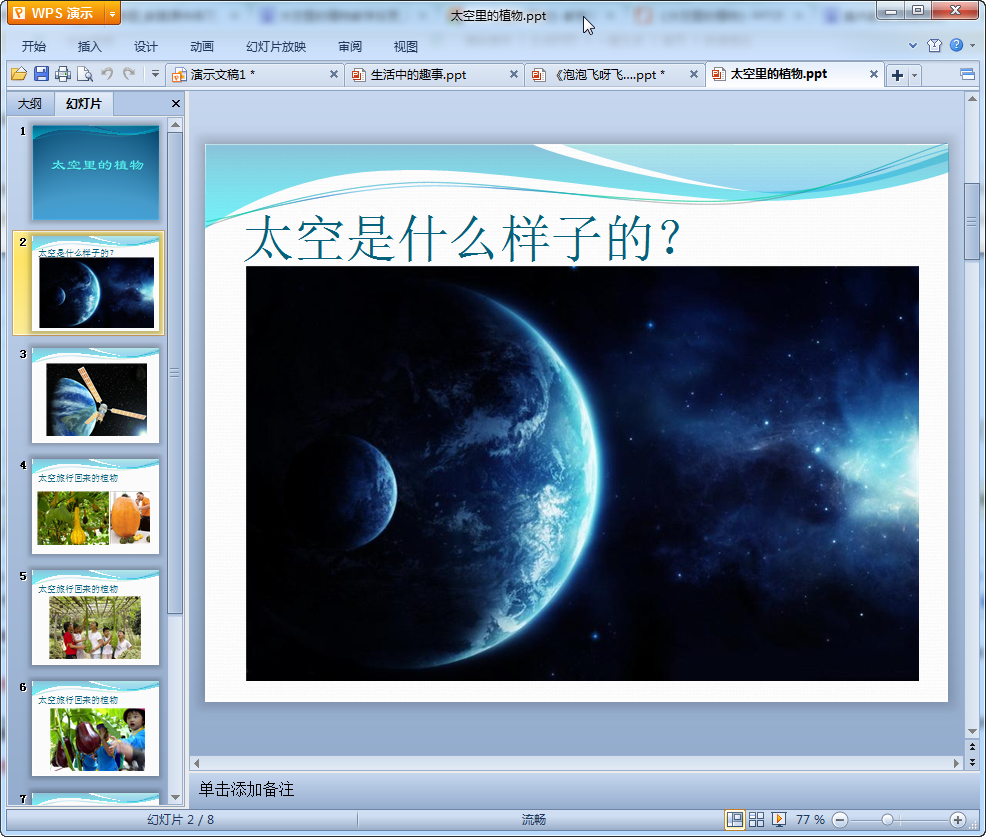Close the 生活中的趣事.ppt tab
This screenshot has height=837, width=986.
(514, 74)
